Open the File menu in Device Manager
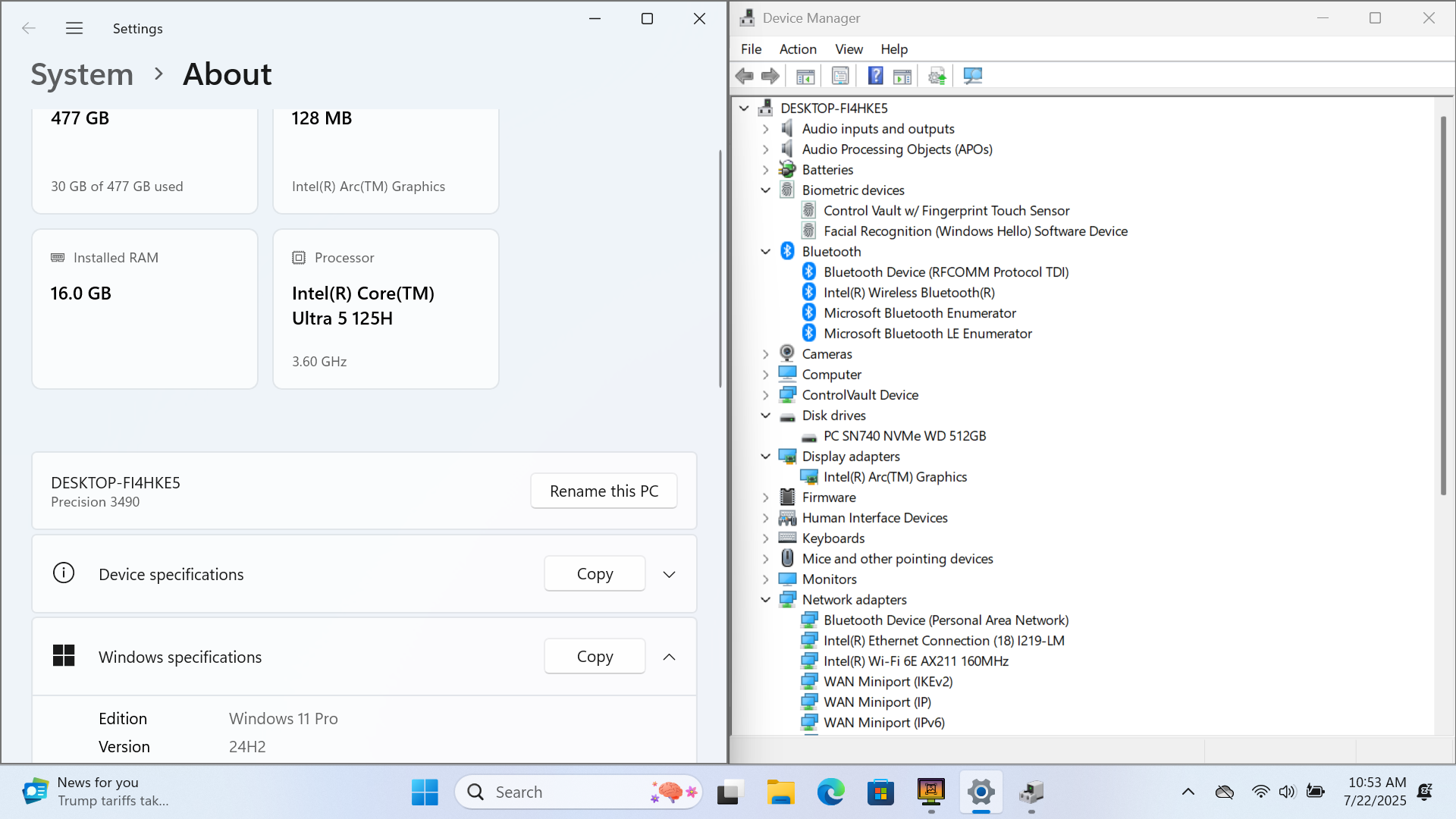Viewport: 1456px width, 819px height. [x=751, y=49]
